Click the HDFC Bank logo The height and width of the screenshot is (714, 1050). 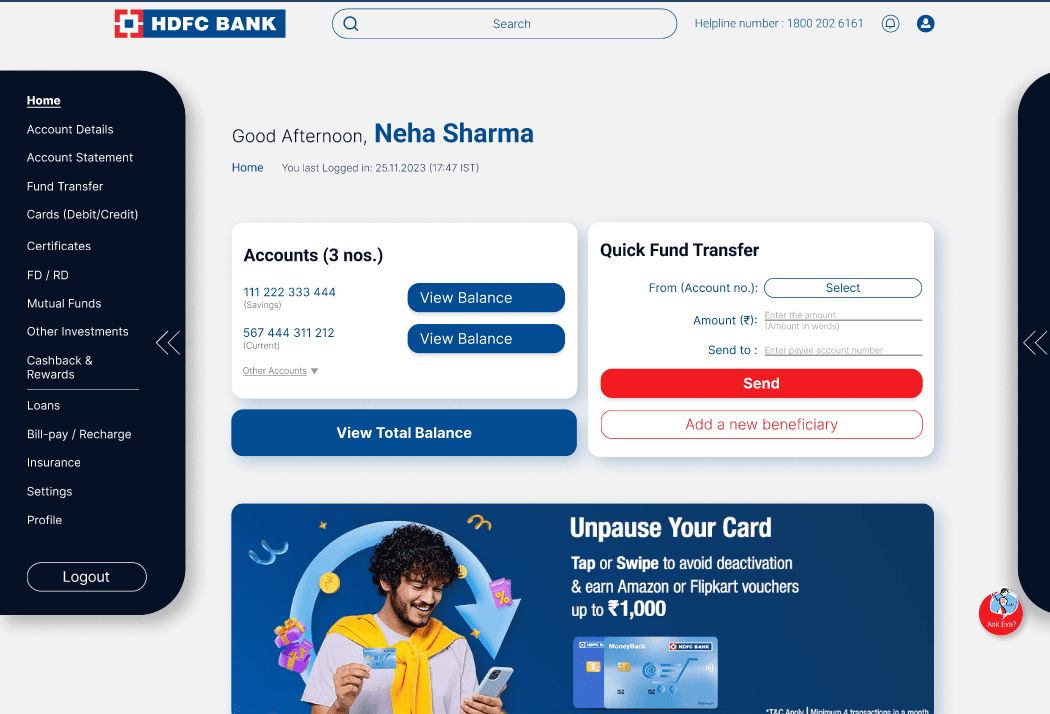pos(200,23)
